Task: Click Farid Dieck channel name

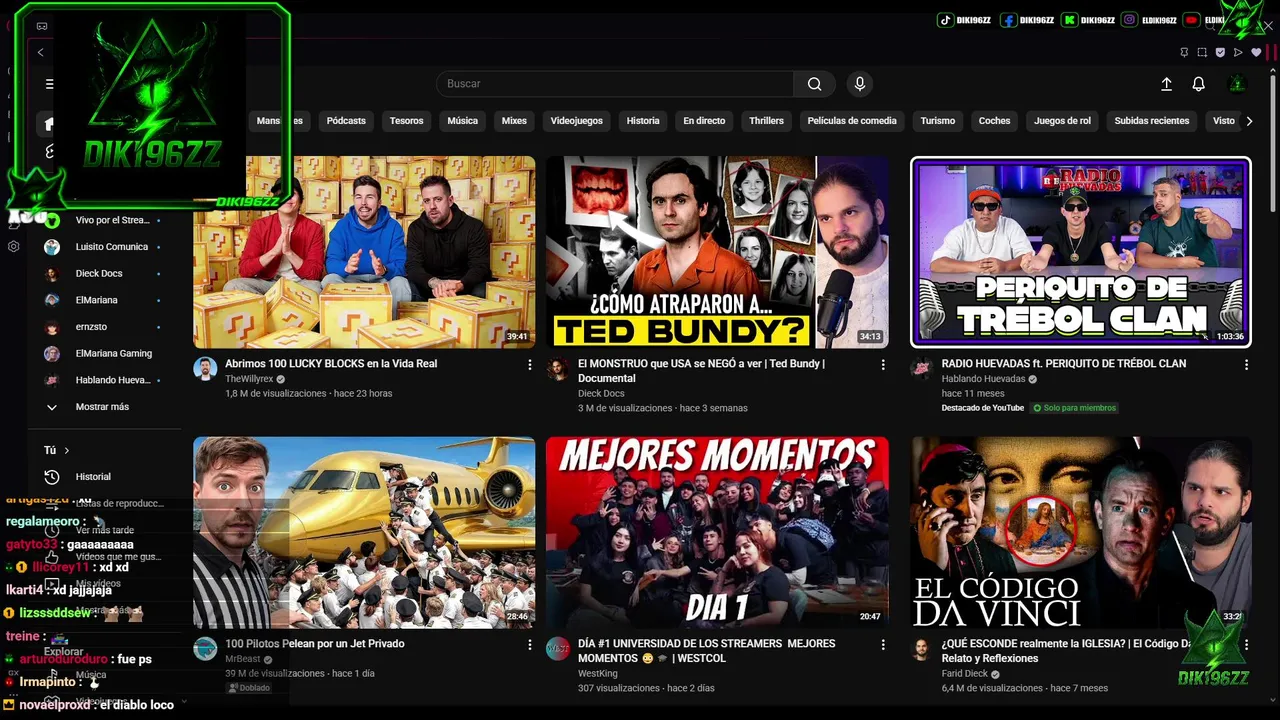Action: click(965, 674)
